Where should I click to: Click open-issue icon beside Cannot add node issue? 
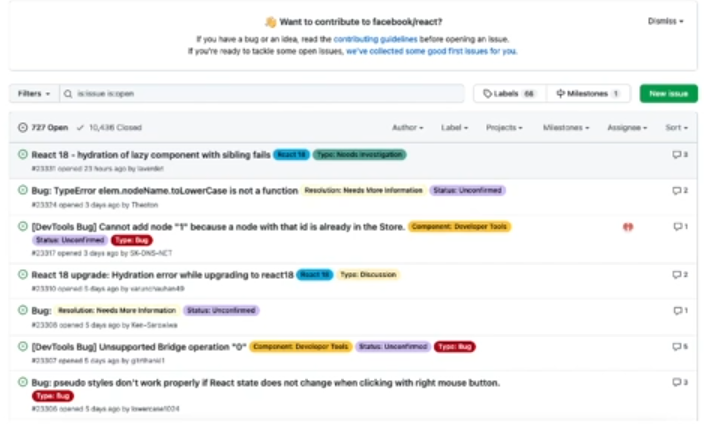(22, 226)
